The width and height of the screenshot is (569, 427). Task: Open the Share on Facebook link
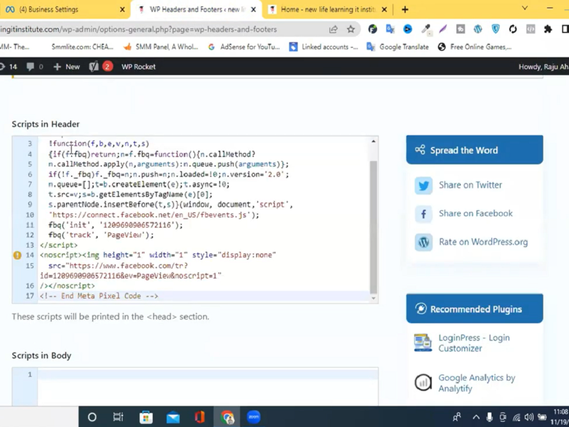(475, 214)
